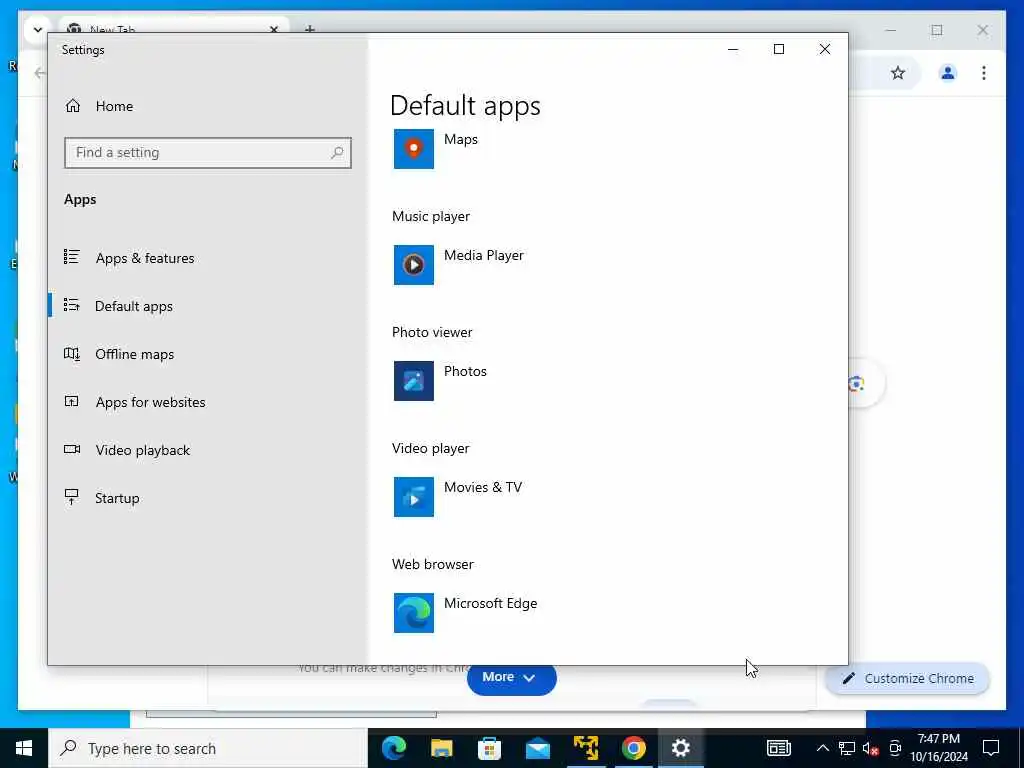This screenshot has width=1024, height=768.
Task: Open Mail app from taskbar
Action: (x=537, y=748)
